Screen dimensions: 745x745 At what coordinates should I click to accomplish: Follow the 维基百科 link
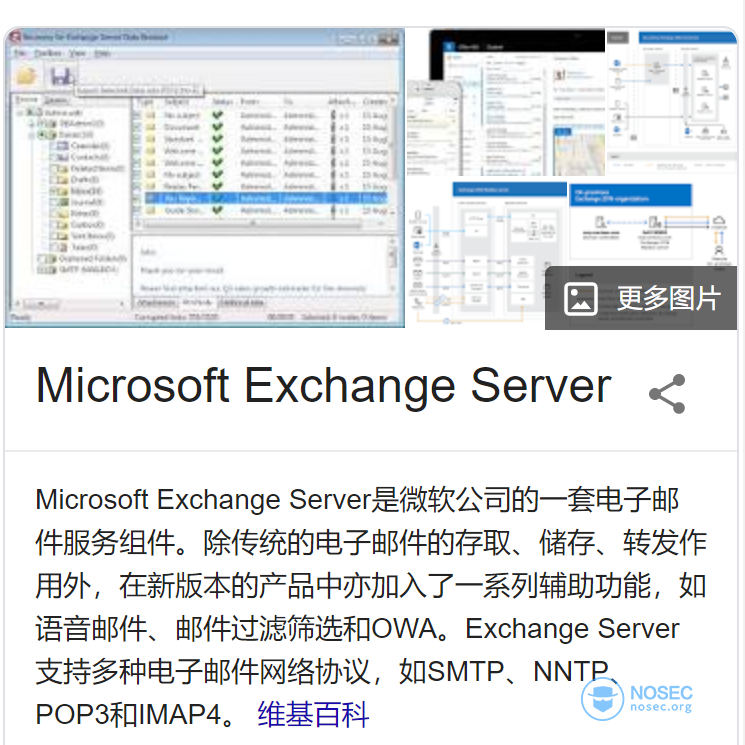tap(313, 714)
